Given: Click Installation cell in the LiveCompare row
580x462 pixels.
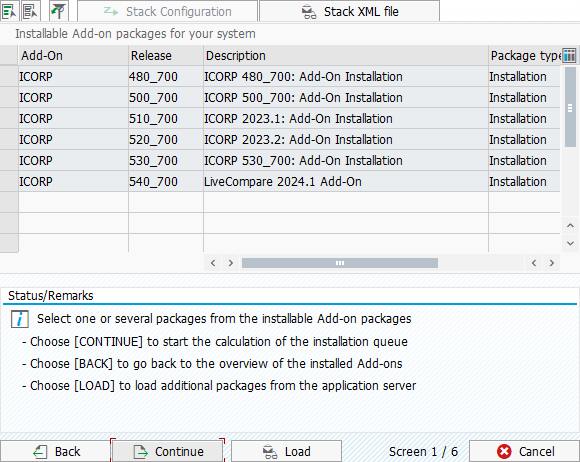Looking at the screenshot, I should coord(525,182).
